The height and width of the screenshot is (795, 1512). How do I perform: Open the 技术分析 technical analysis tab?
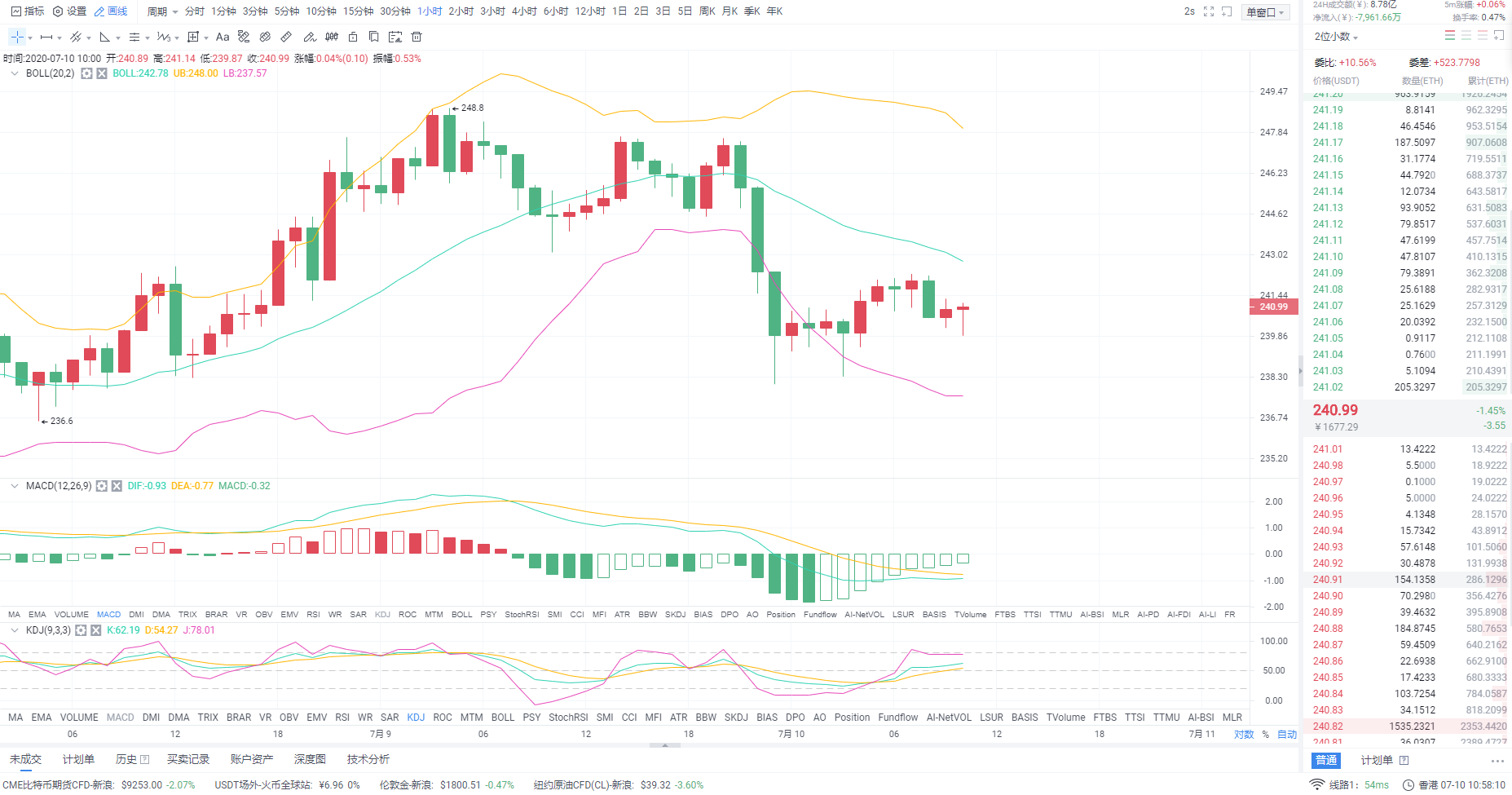(368, 759)
